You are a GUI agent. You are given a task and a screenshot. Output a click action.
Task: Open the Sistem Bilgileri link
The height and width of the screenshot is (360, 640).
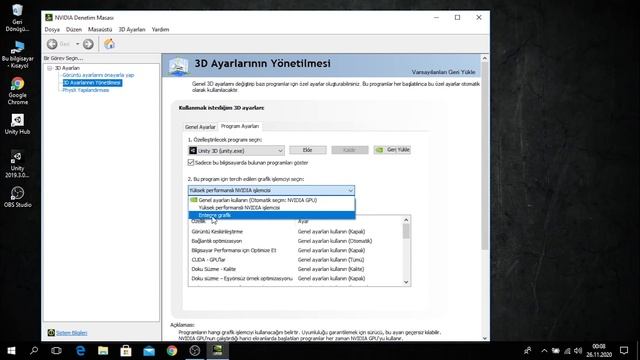point(71,333)
